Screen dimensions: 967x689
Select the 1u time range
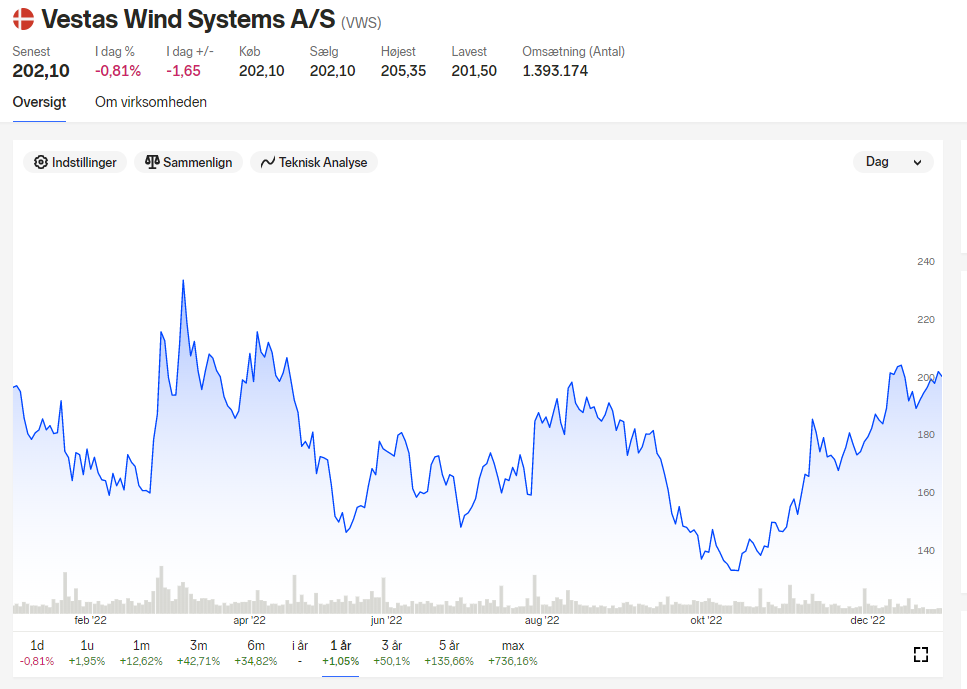click(x=87, y=653)
